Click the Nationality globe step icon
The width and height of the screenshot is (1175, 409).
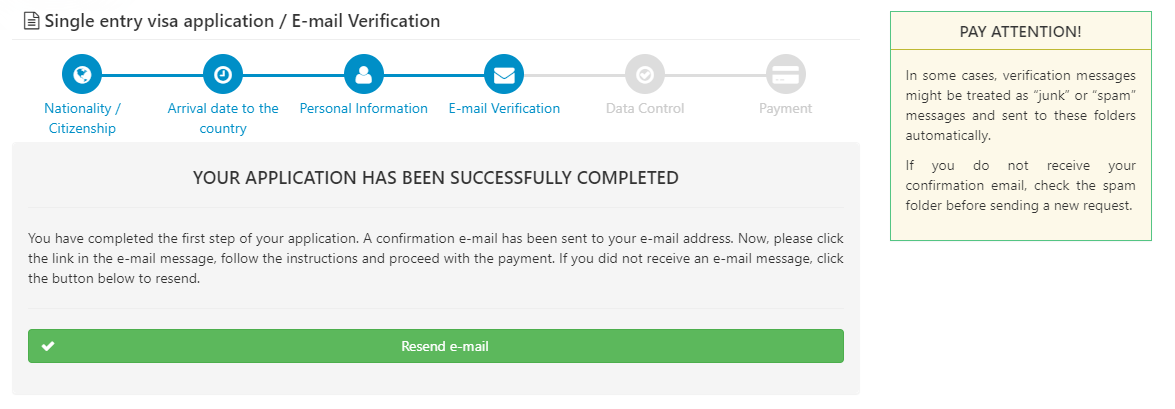(x=82, y=75)
